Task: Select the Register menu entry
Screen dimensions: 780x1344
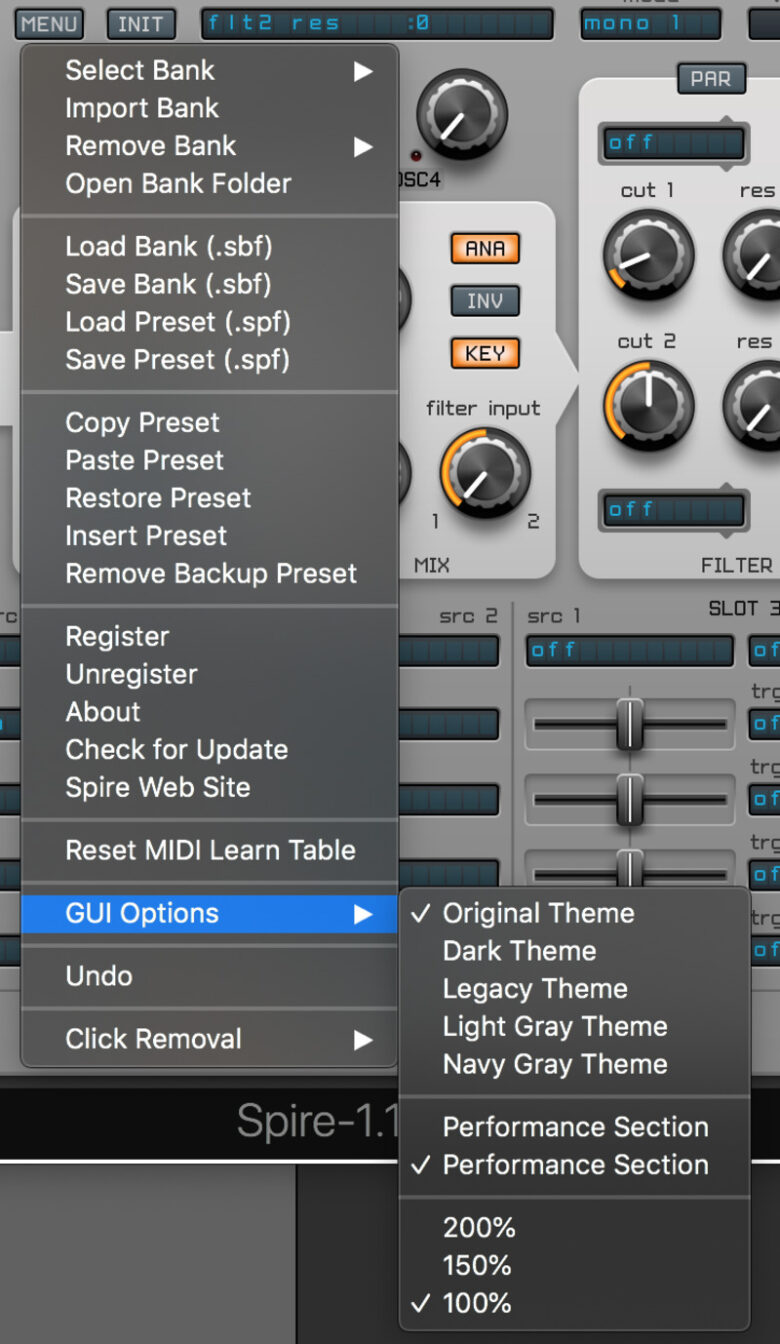Action: tap(210, 637)
